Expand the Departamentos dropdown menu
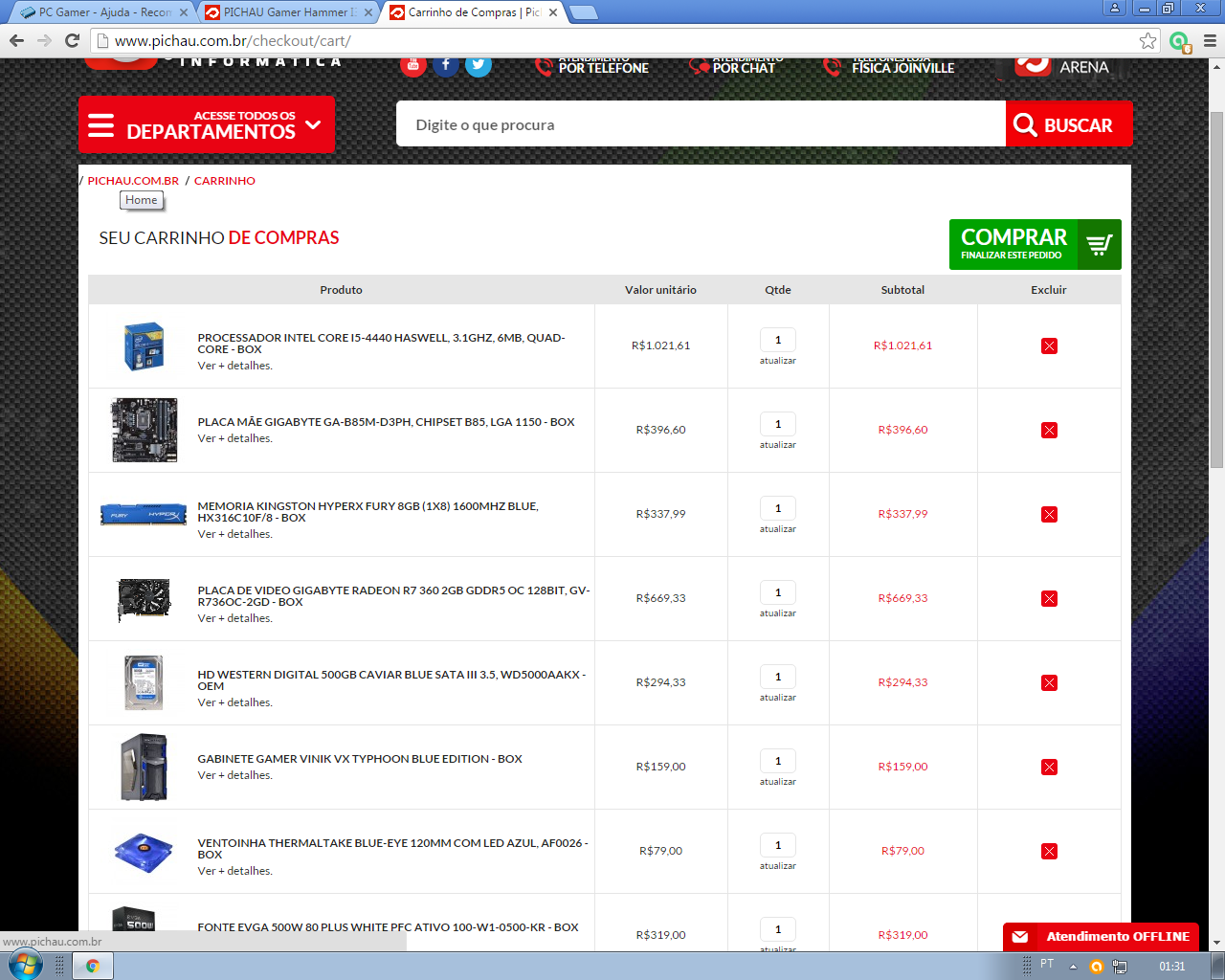Image resolution: width=1225 pixels, height=980 pixels. click(207, 124)
